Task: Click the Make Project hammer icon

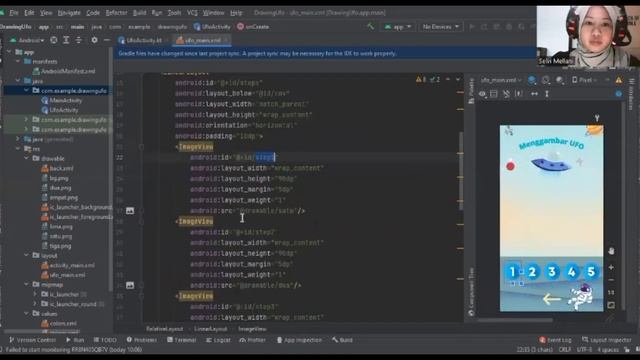Action: click(x=370, y=27)
